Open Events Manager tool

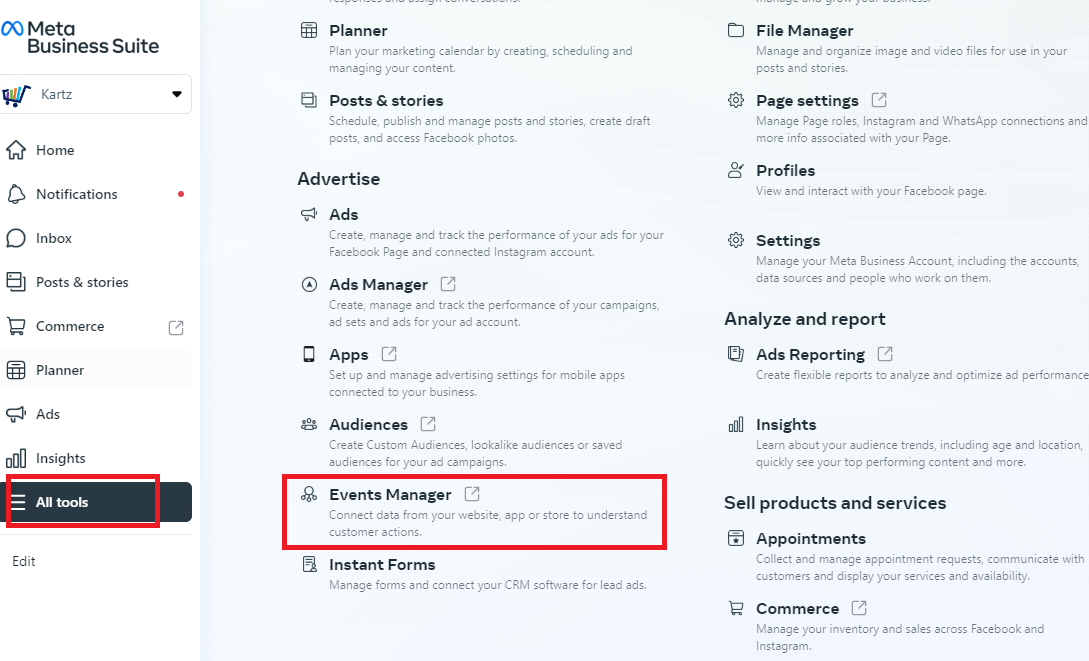click(x=390, y=494)
